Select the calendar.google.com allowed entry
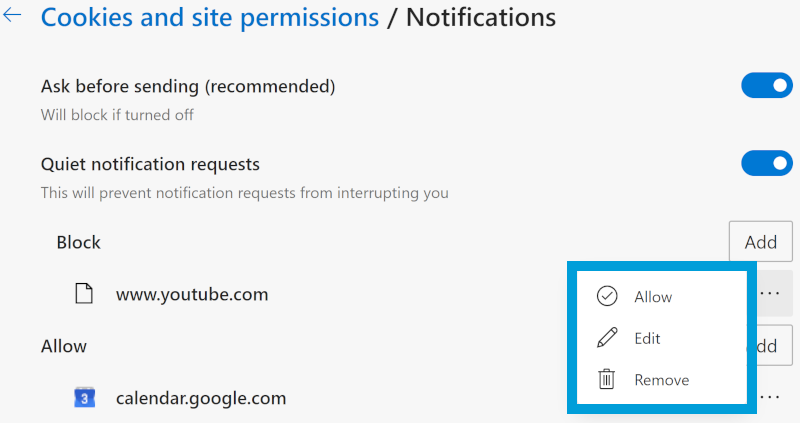The height and width of the screenshot is (423, 800). coord(201,398)
